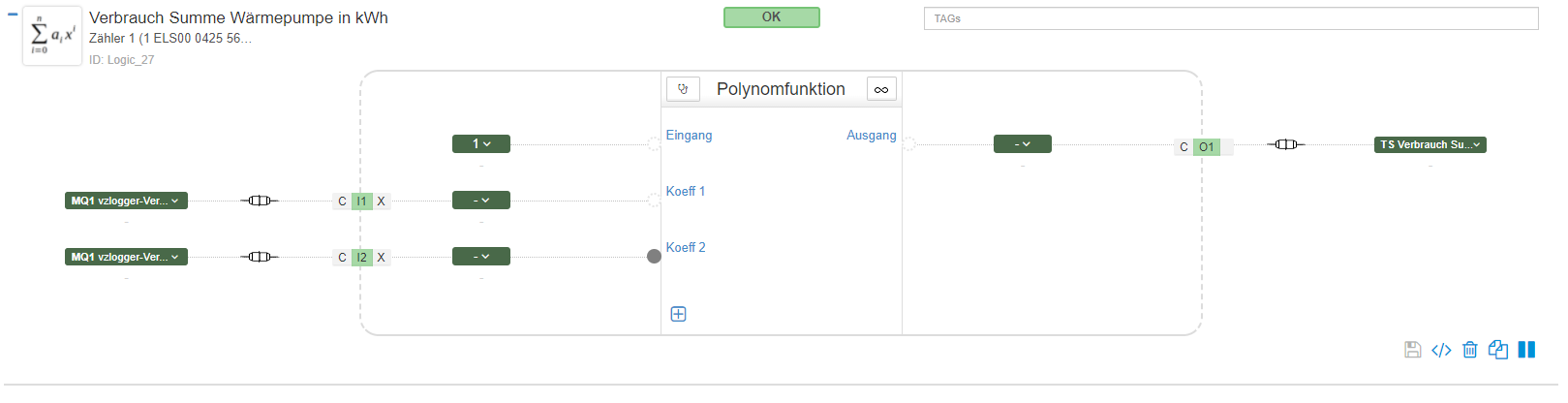Image resolution: width=1568 pixels, height=403 pixels.
Task: Click icon left of Polynomfunktion title
Action: (x=683, y=89)
